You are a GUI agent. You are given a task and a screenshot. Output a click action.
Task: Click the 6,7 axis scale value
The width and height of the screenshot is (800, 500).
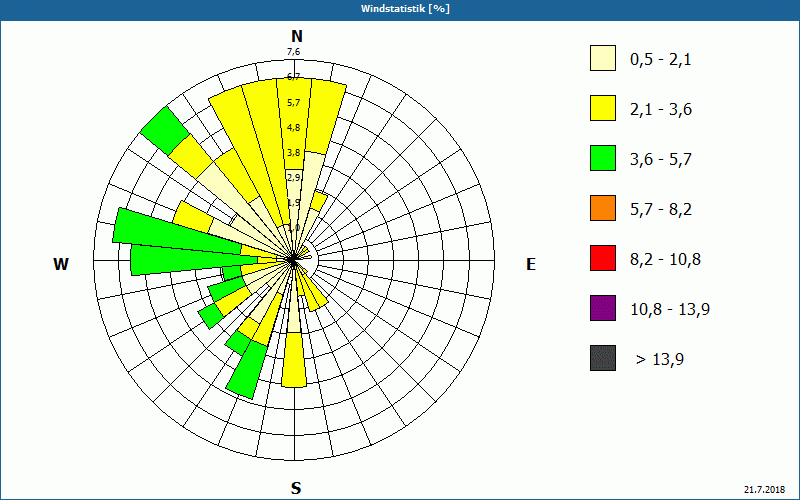click(x=293, y=77)
